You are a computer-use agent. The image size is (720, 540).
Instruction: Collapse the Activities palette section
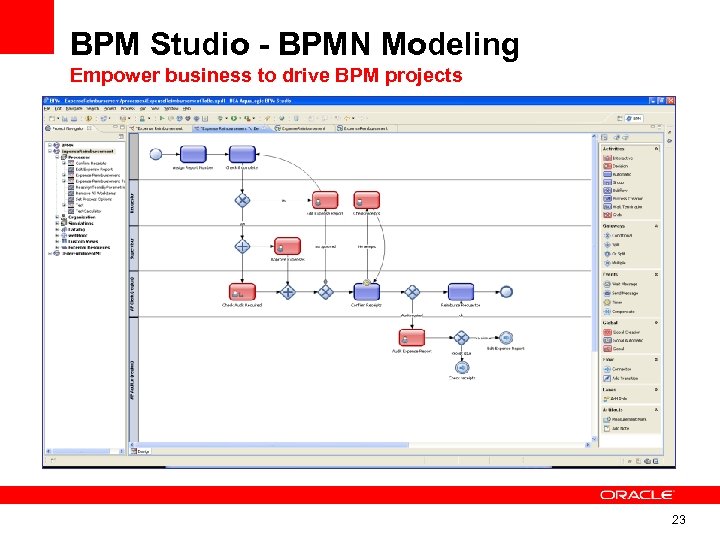click(x=656, y=149)
